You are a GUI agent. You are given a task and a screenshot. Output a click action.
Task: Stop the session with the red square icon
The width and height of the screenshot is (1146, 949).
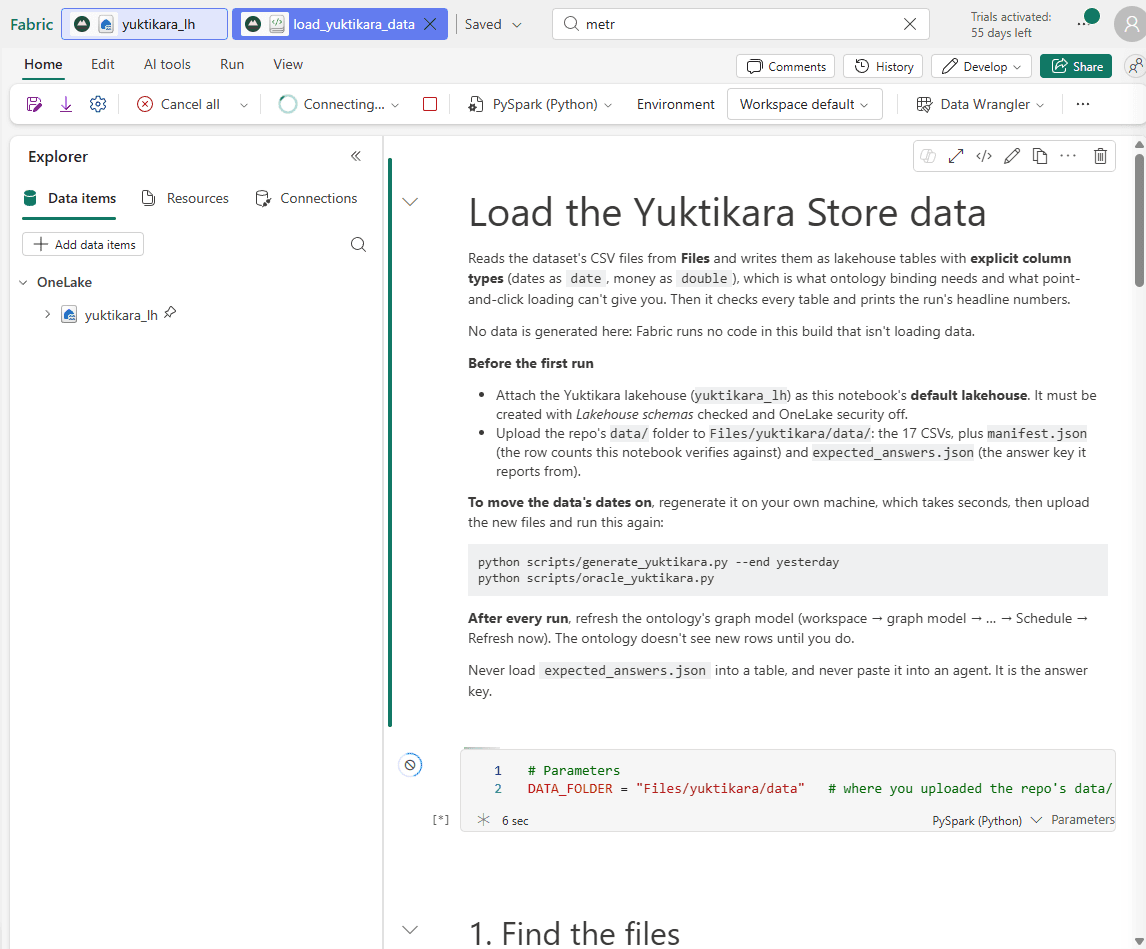pyautogui.click(x=430, y=105)
